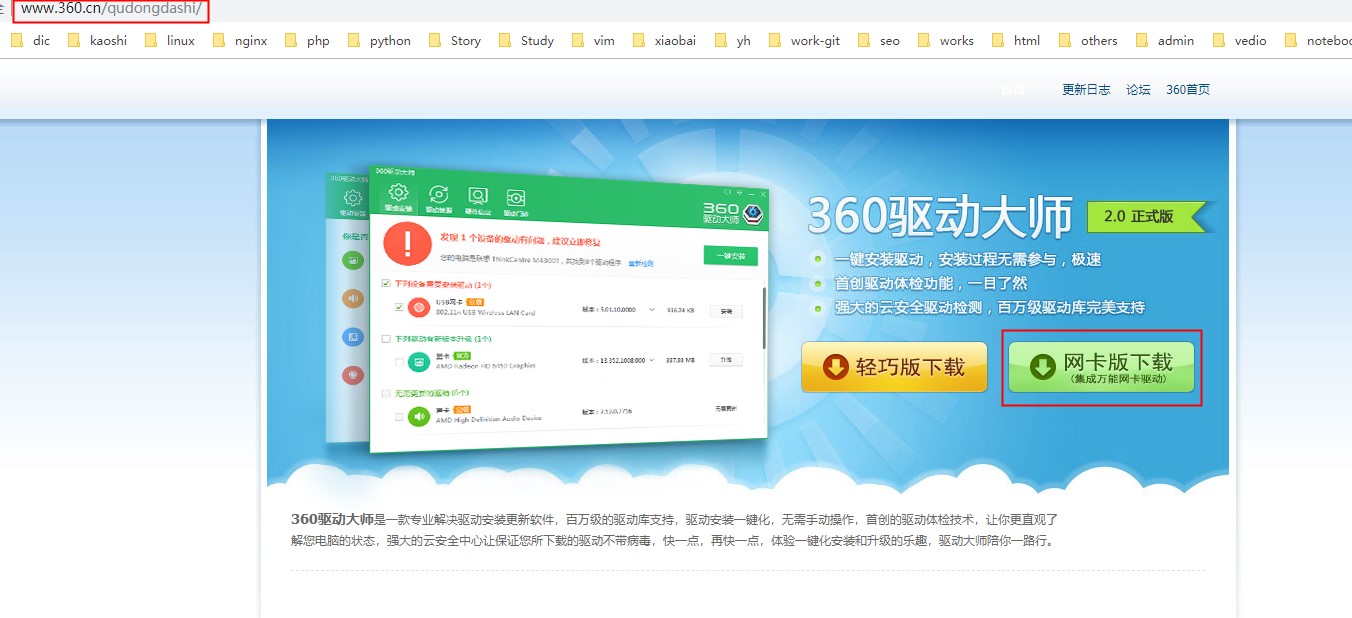
Task: Click the gear icon in the driver app
Action: (398, 194)
